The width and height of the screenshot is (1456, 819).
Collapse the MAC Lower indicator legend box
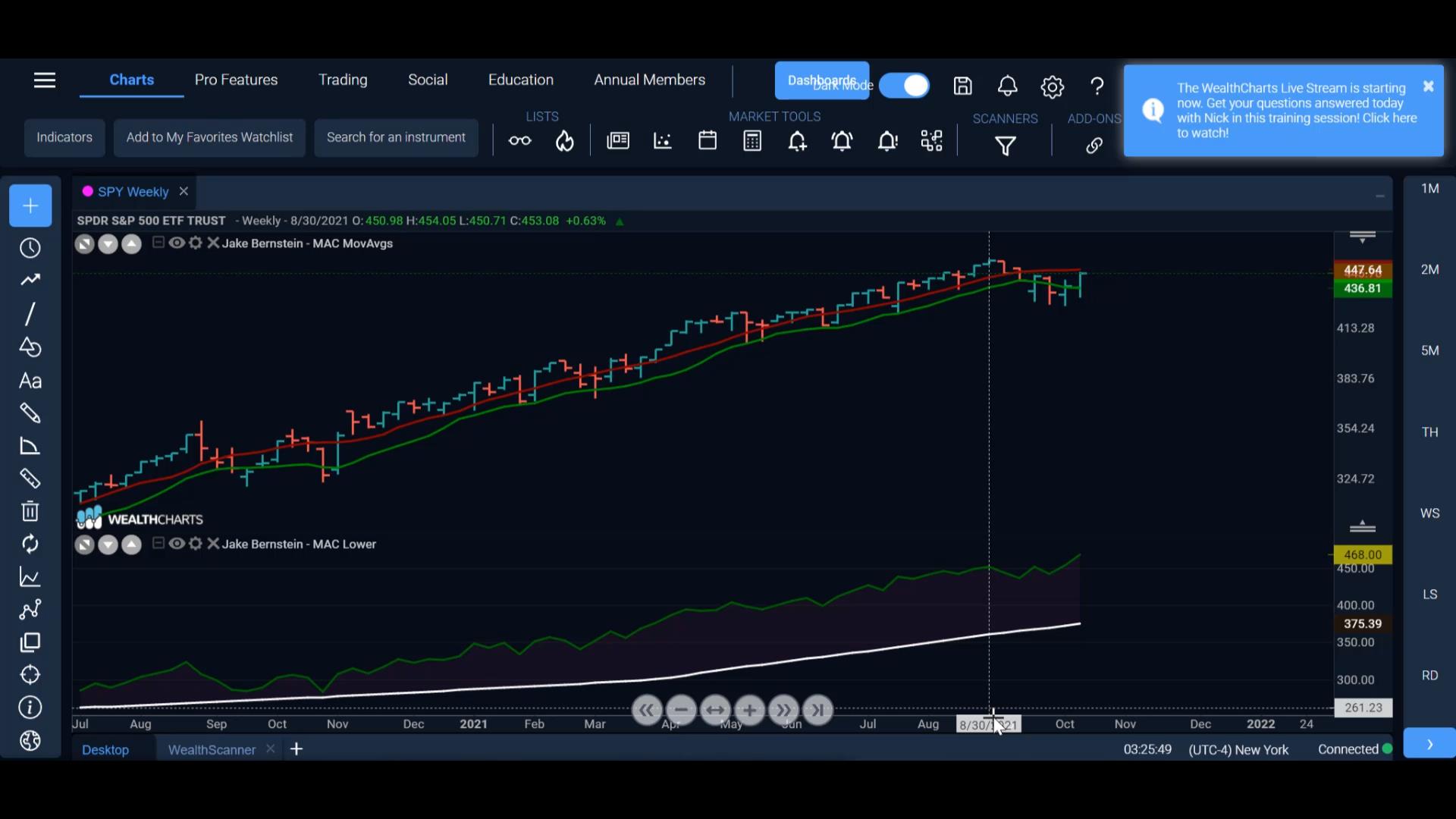pyautogui.click(x=158, y=544)
